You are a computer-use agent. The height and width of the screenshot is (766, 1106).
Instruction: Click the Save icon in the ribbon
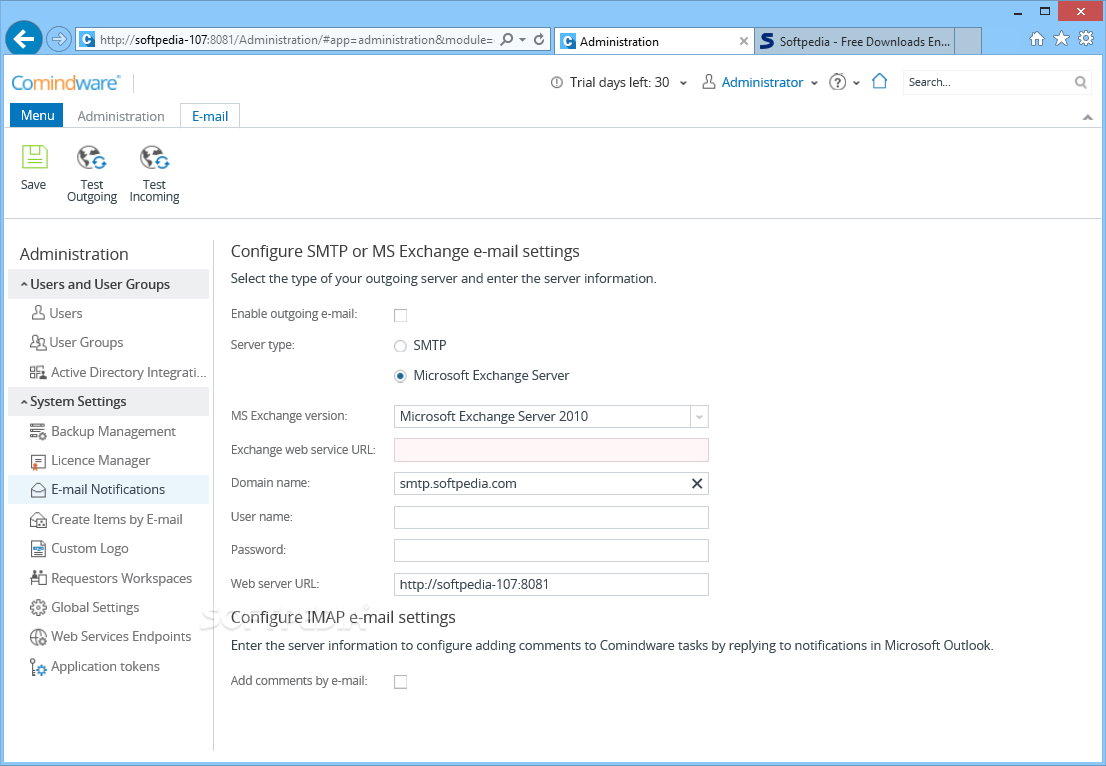pyautogui.click(x=34, y=157)
